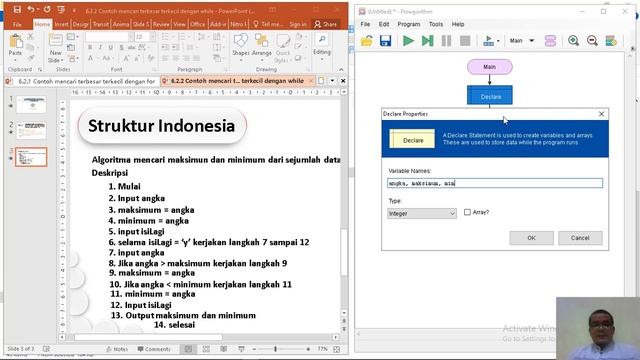The height and width of the screenshot is (360, 640).
Task: Select slide 1 thumbnail in the slide panel
Action: (31, 104)
